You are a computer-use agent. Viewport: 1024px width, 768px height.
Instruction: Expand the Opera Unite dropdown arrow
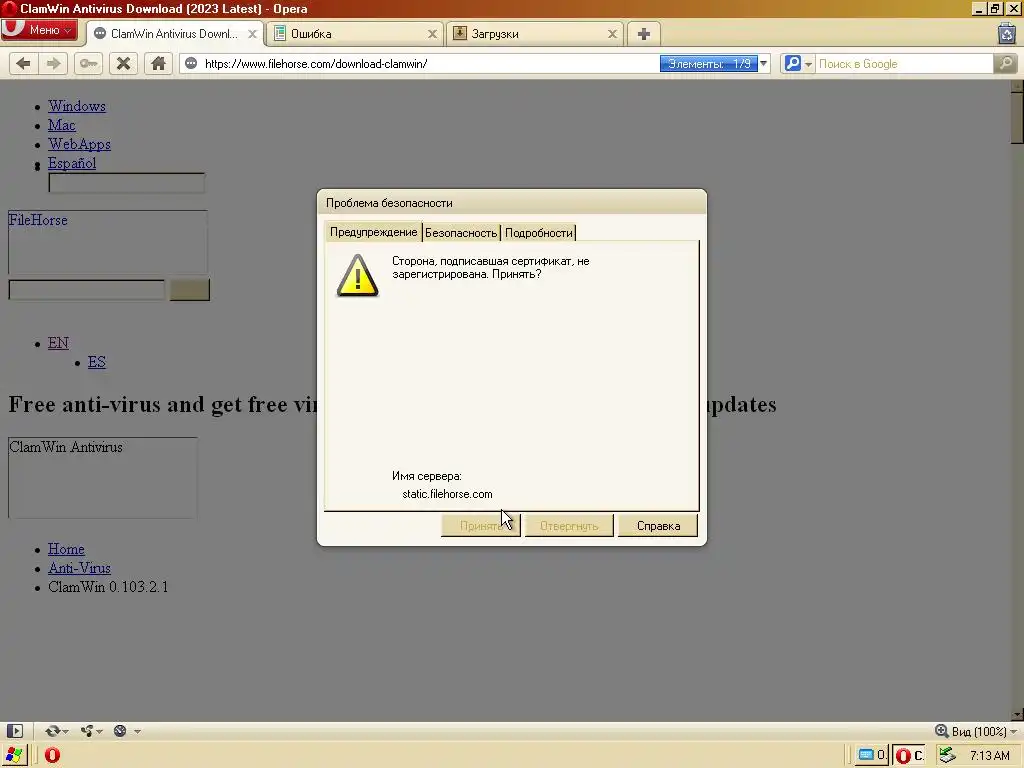(x=99, y=731)
